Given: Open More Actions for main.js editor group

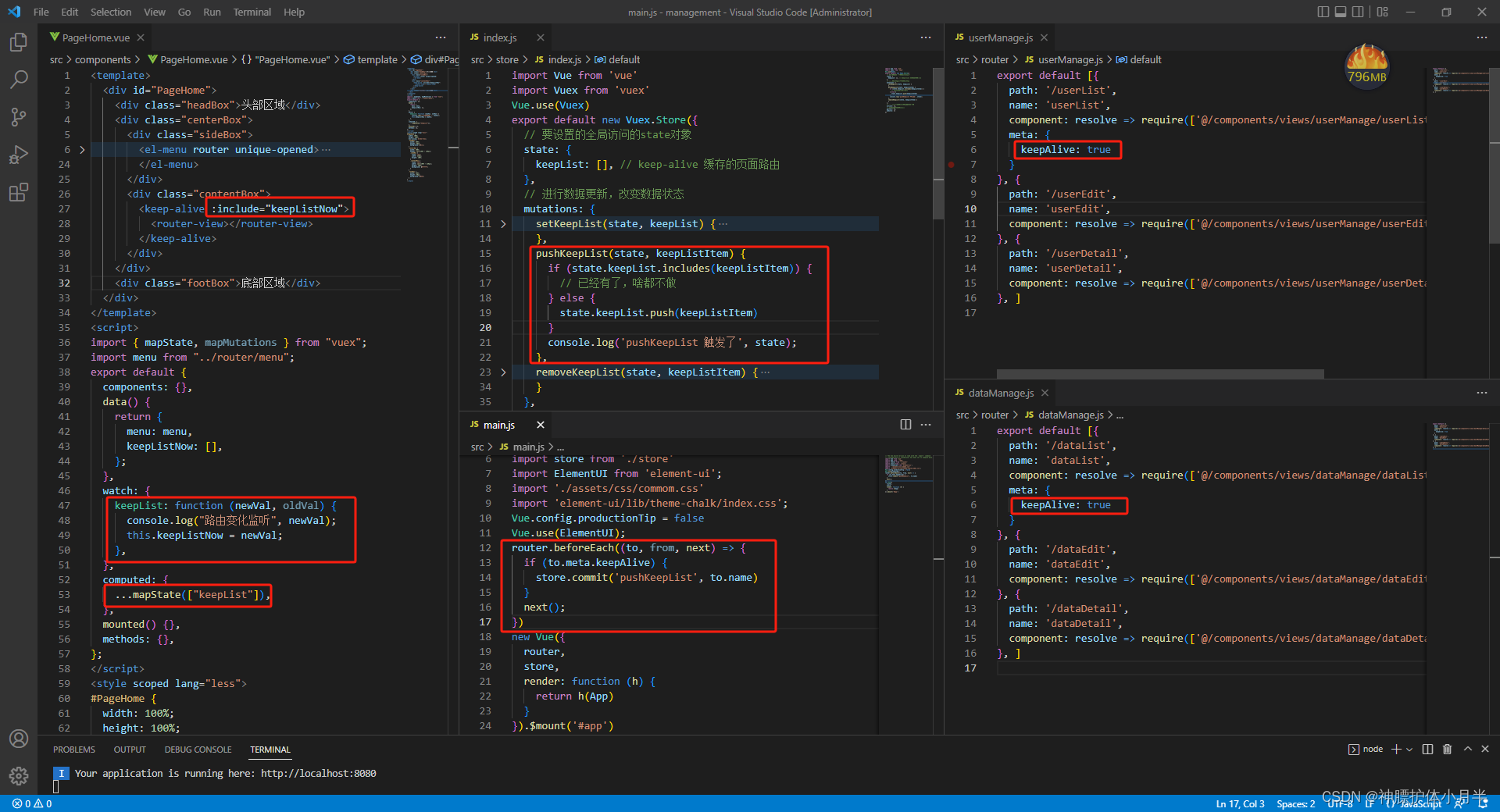Looking at the screenshot, I should [926, 425].
